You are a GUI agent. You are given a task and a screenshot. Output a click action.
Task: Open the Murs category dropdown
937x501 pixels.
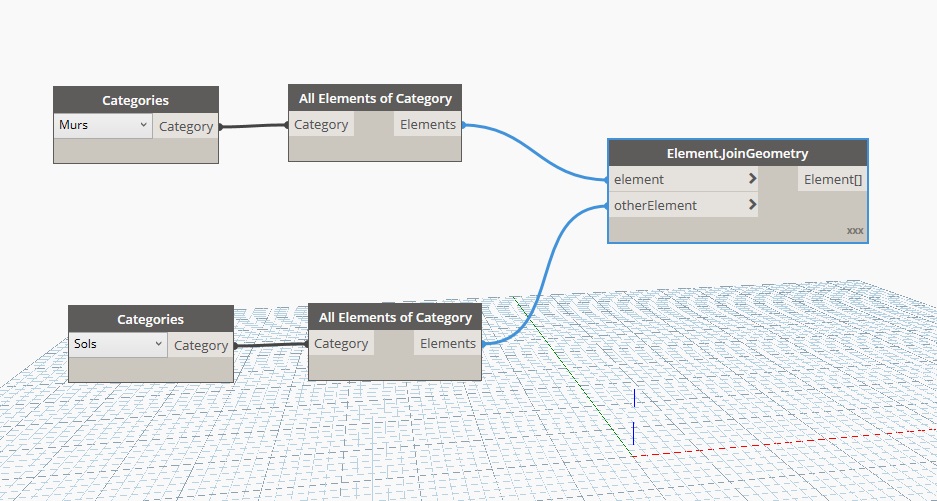[102, 126]
